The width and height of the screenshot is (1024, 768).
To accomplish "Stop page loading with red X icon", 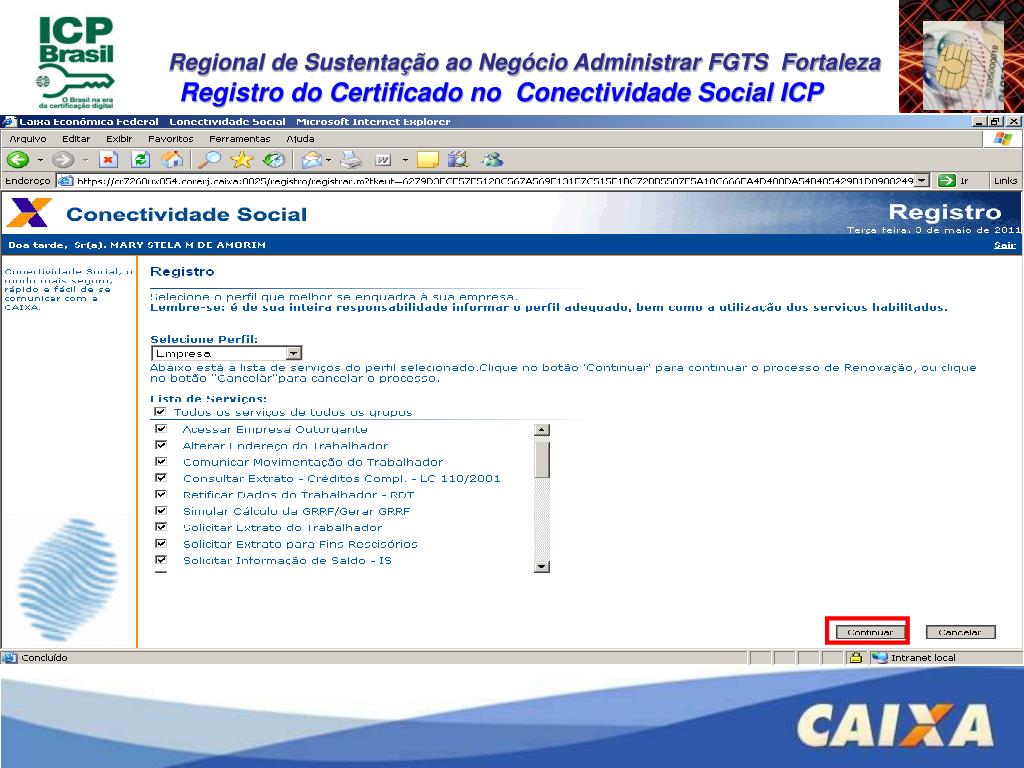I will [108, 160].
